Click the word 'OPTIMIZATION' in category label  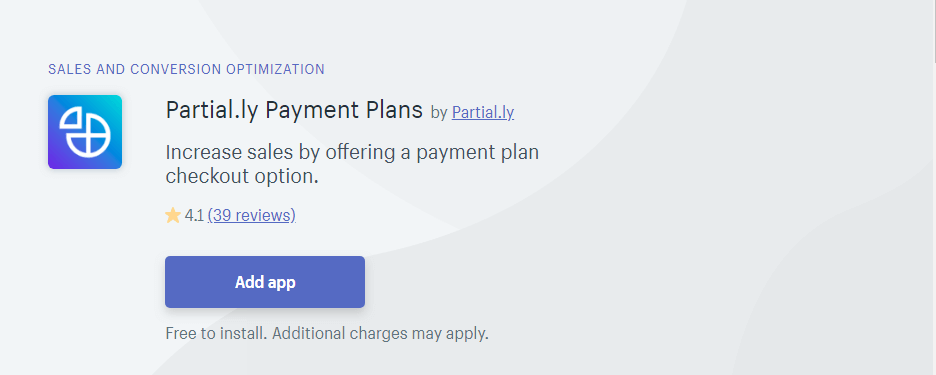click(275, 69)
